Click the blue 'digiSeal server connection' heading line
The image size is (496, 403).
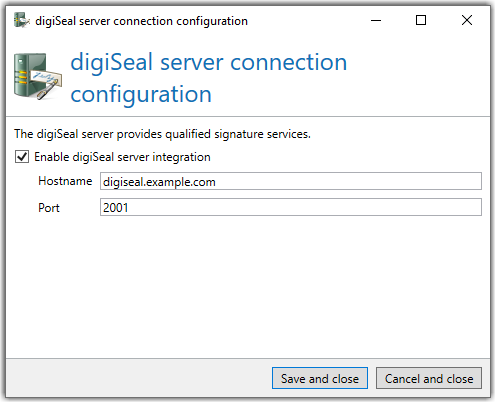[x=209, y=62]
